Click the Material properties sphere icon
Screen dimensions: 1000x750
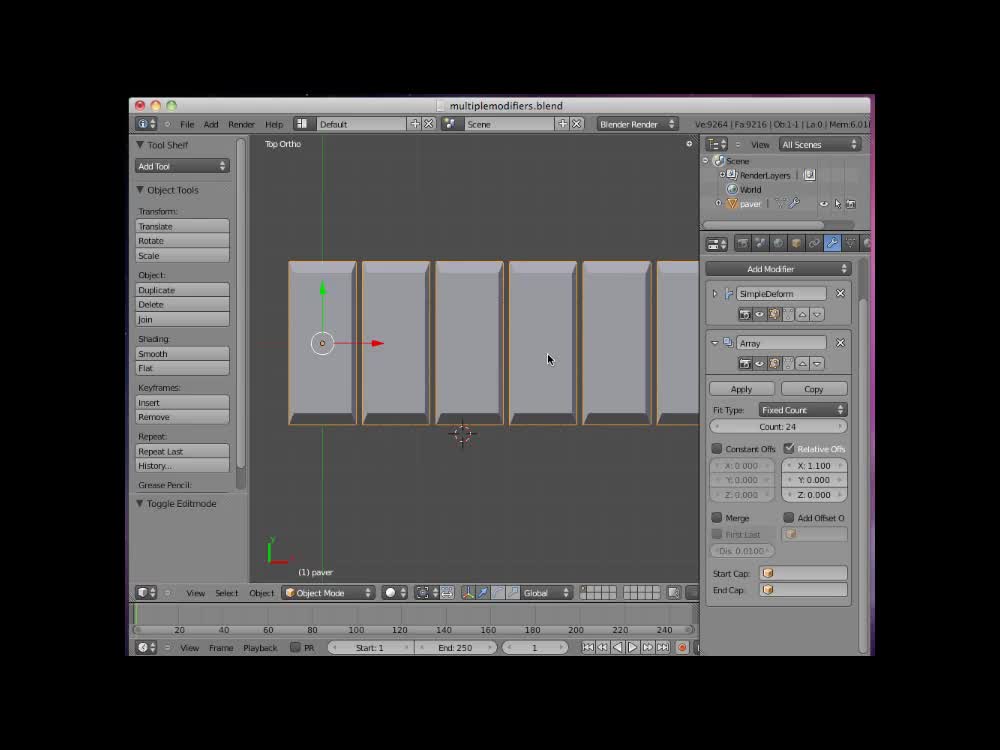click(866, 242)
